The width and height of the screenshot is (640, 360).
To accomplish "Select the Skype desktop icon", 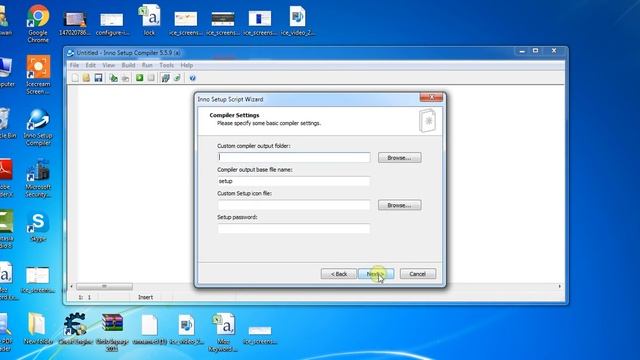I will pyautogui.click(x=38, y=226).
